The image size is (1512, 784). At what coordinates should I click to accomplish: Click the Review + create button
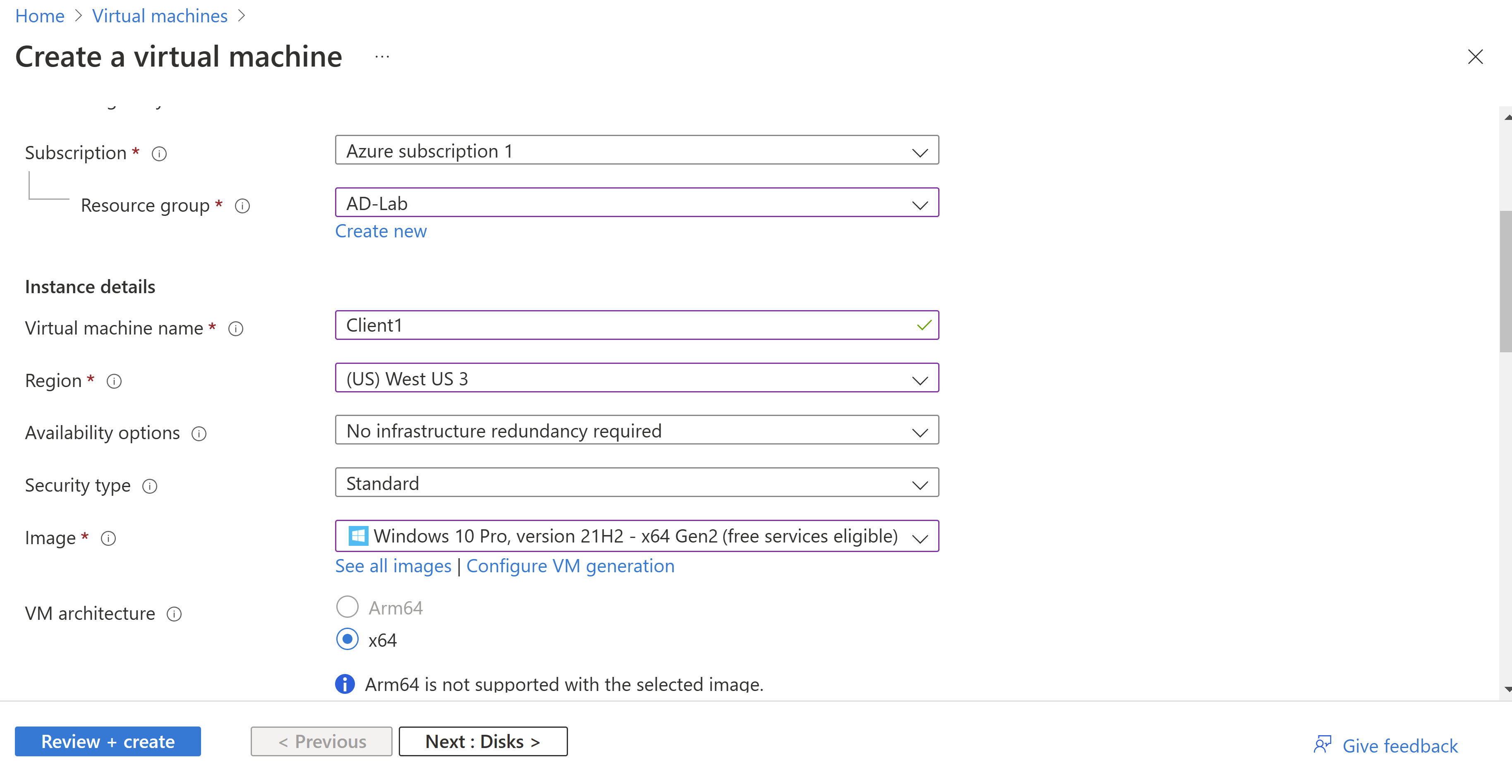point(108,741)
